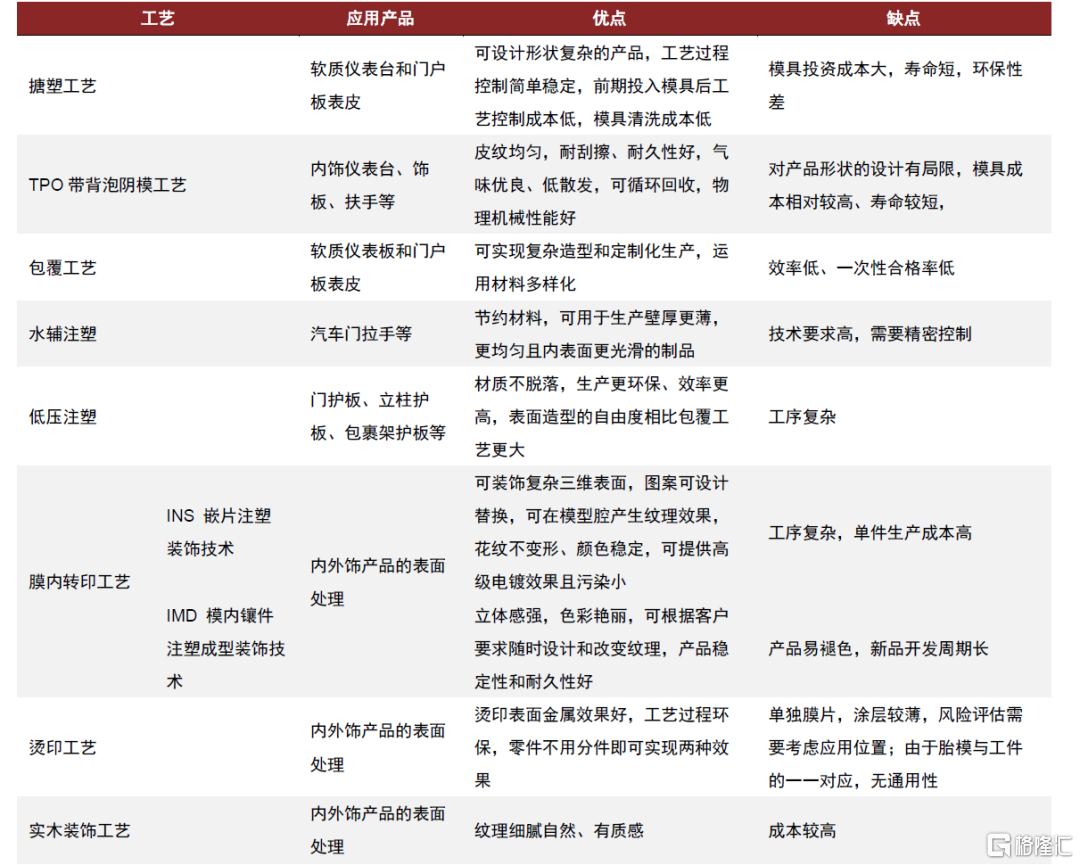The image size is (1080, 865).
Task: Select the 优点 column header
Action: coord(609,18)
